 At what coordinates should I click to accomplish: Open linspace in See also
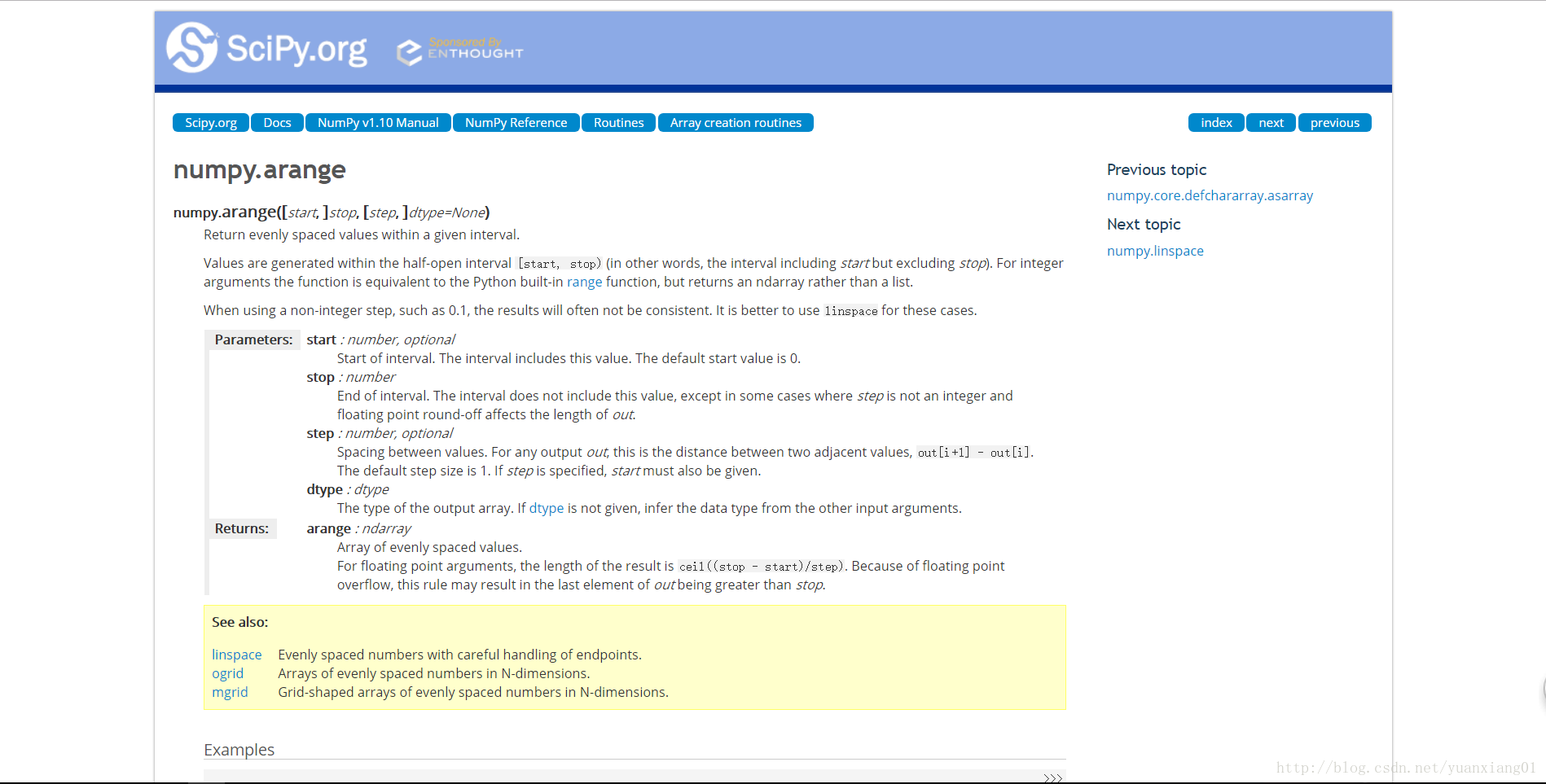[x=236, y=655]
